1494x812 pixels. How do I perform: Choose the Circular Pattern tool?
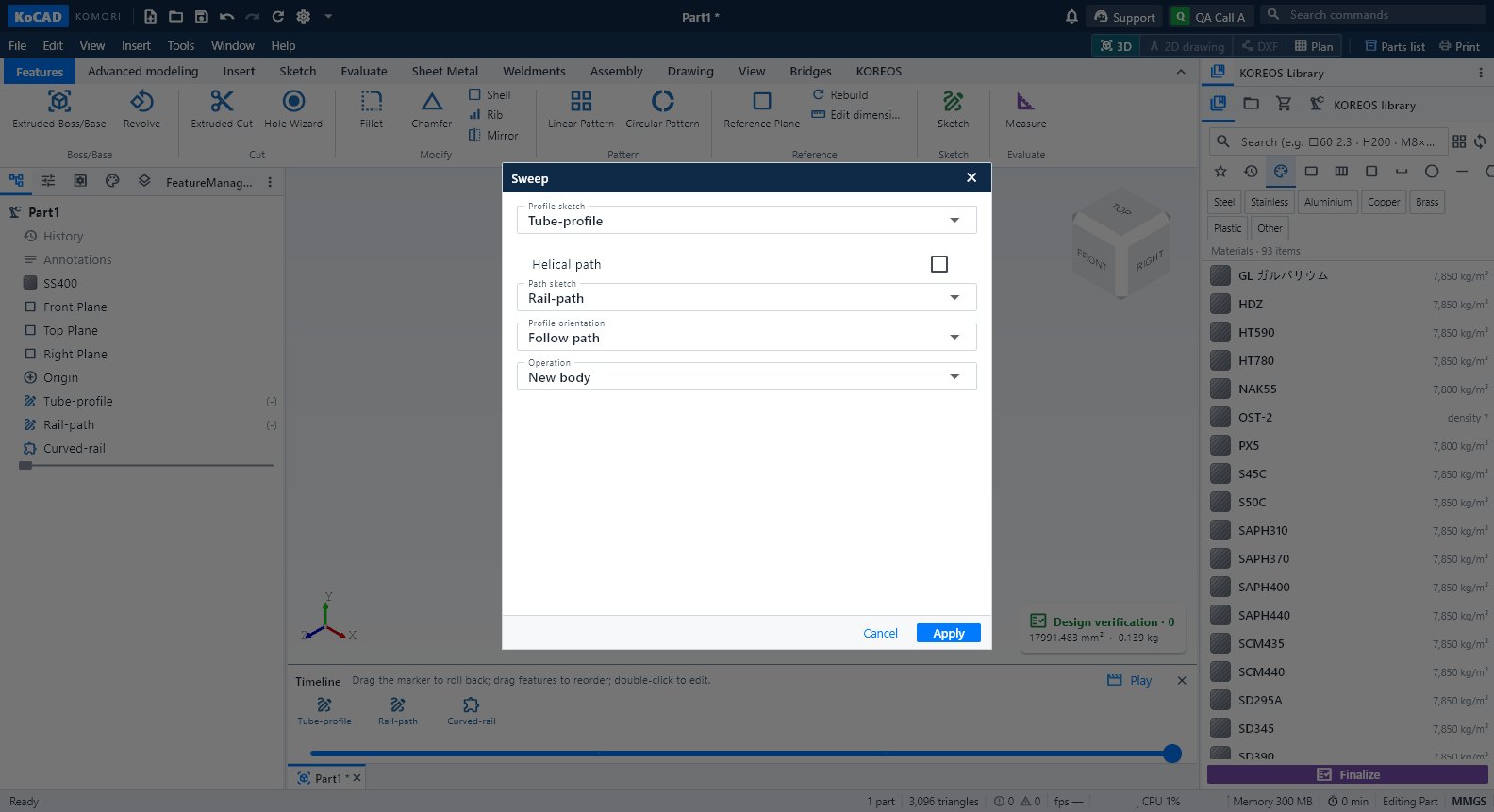click(x=663, y=109)
